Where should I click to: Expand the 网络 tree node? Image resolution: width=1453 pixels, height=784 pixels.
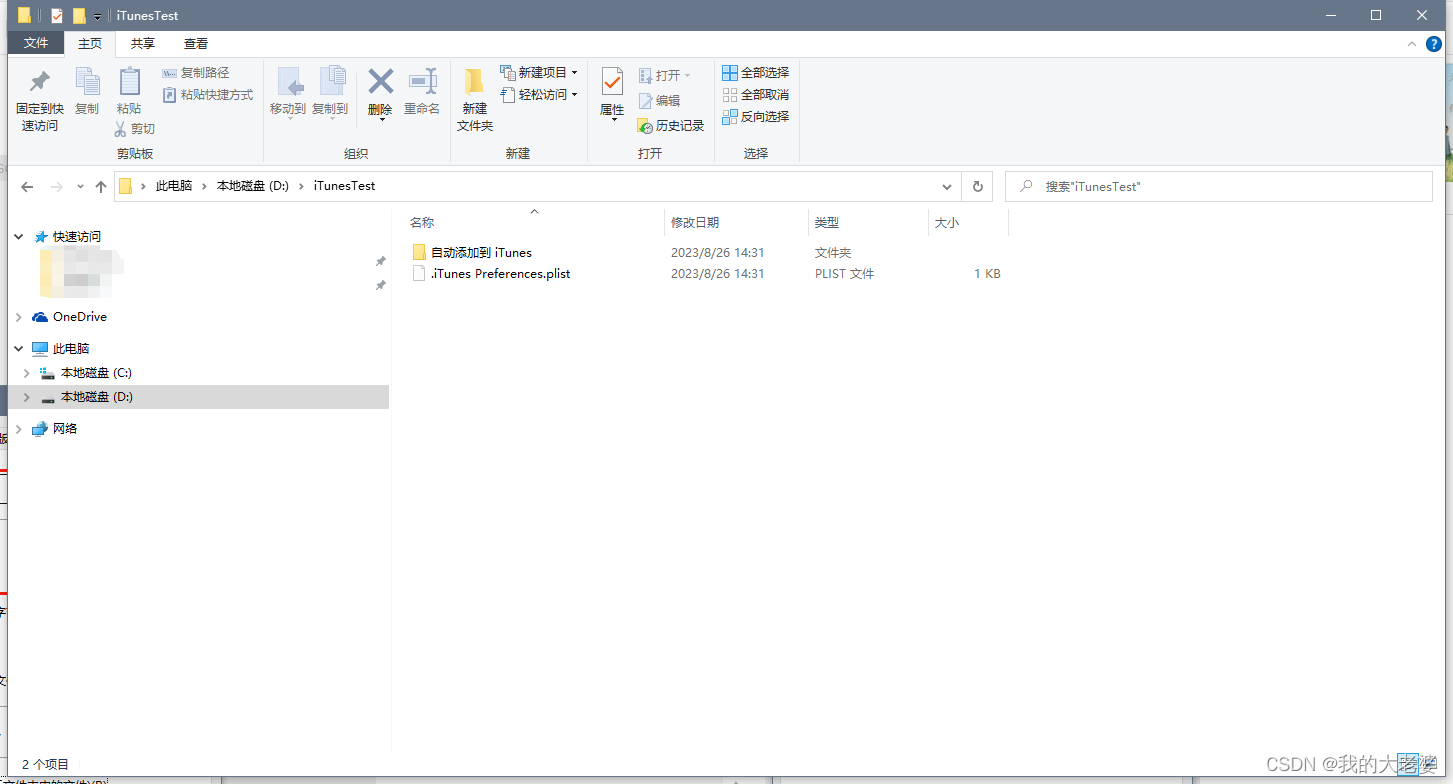(19, 429)
